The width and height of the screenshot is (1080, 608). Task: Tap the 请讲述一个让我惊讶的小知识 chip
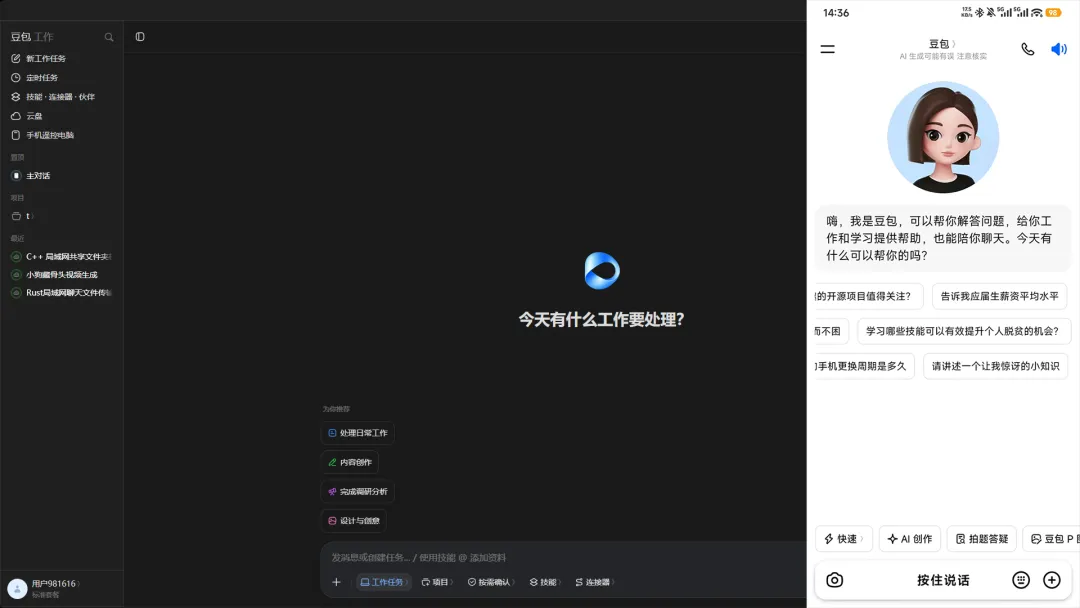pos(995,366)
